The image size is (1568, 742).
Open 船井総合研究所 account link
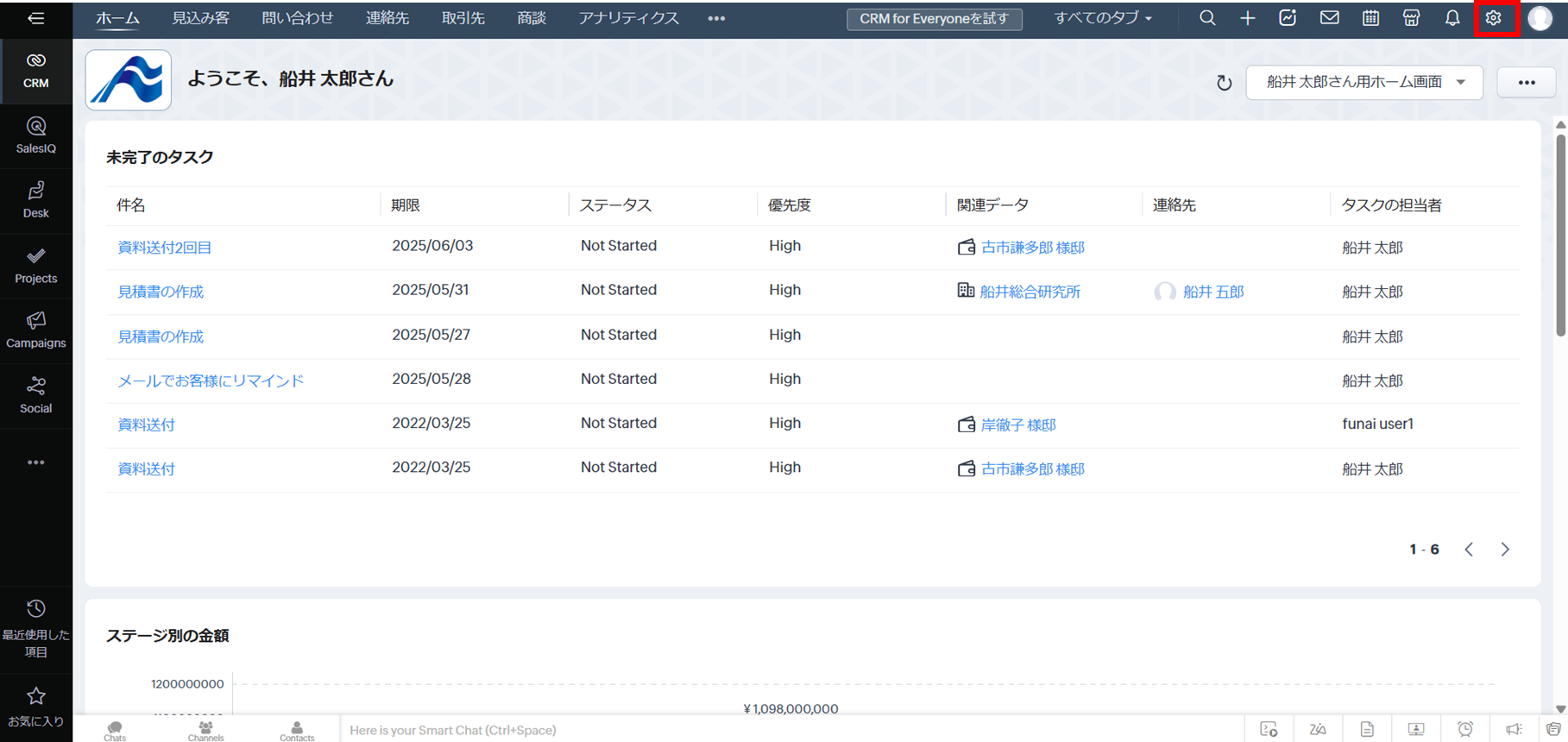tap(1030, 292)
